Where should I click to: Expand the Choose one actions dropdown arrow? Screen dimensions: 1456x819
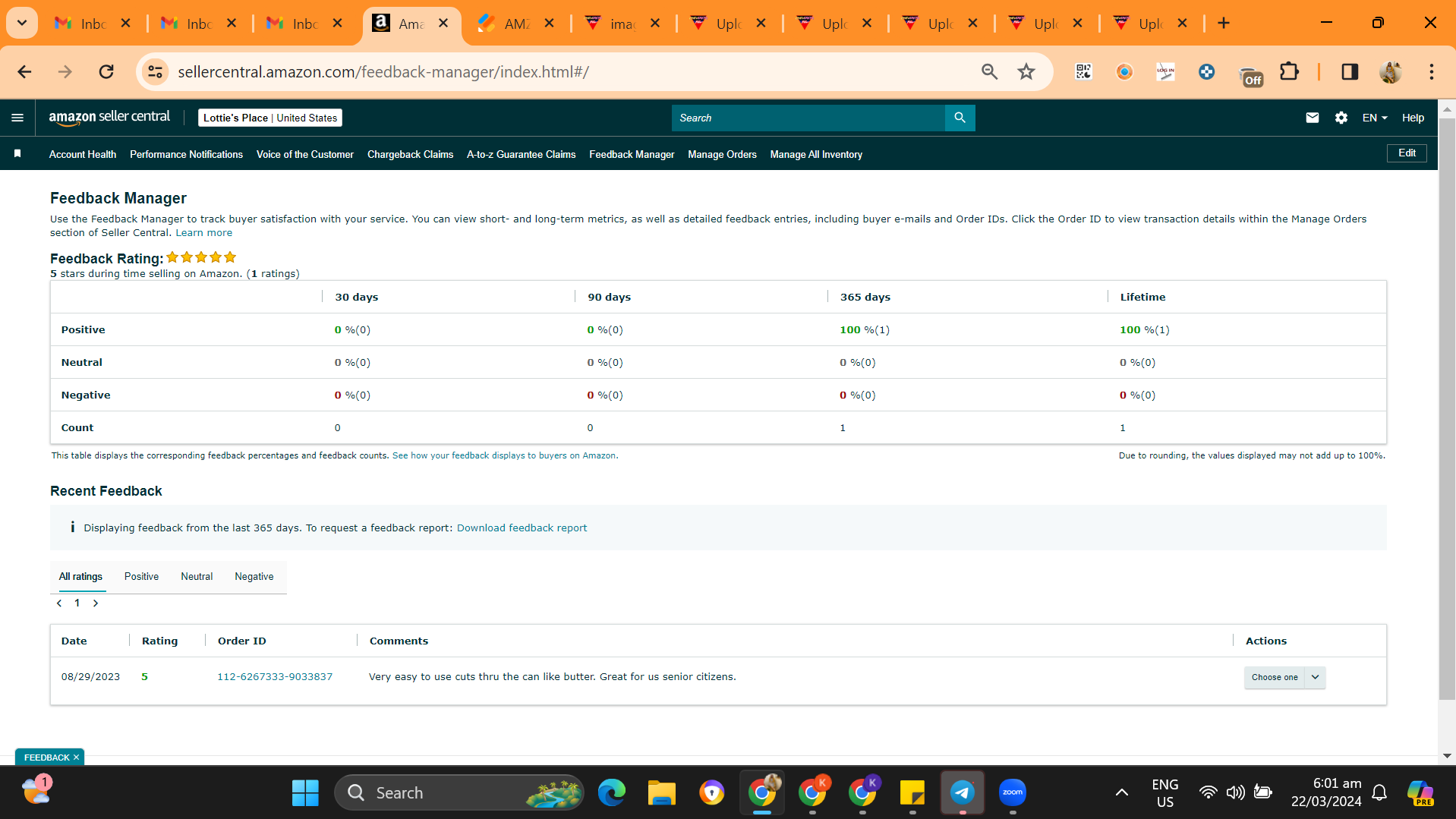(x=1316, y=677)
